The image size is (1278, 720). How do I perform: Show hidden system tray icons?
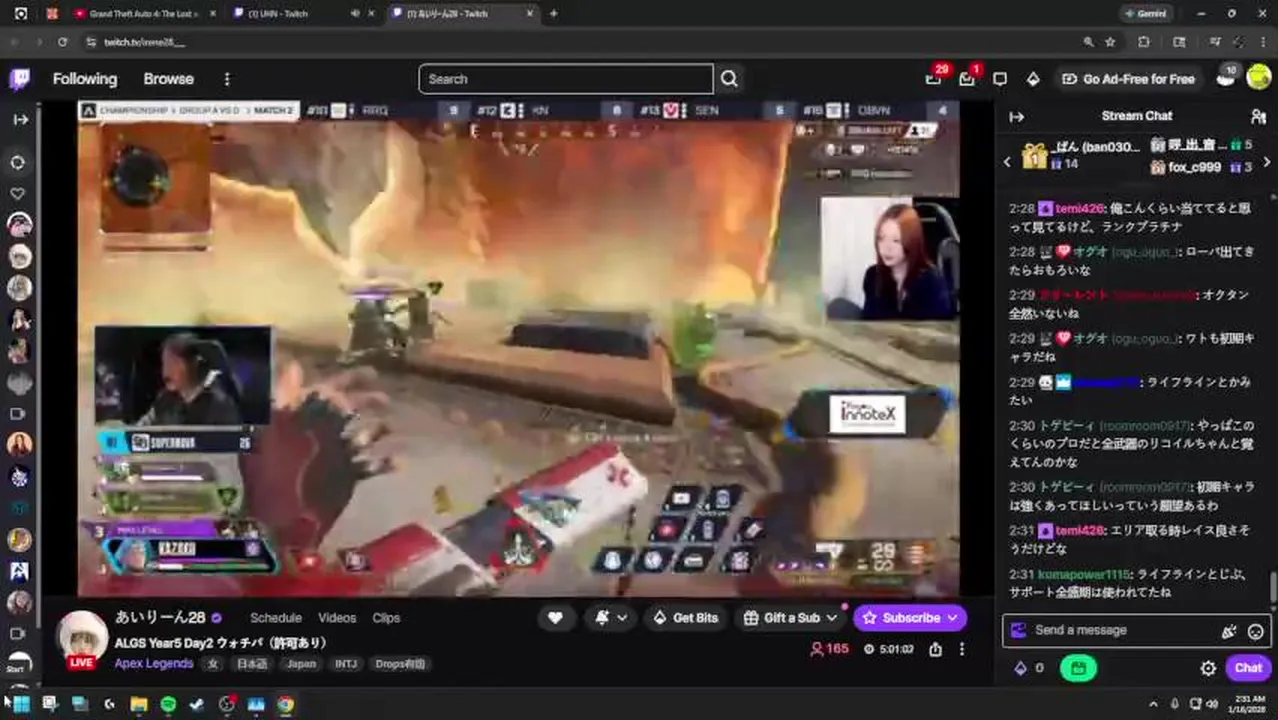tap(1153, 704)
